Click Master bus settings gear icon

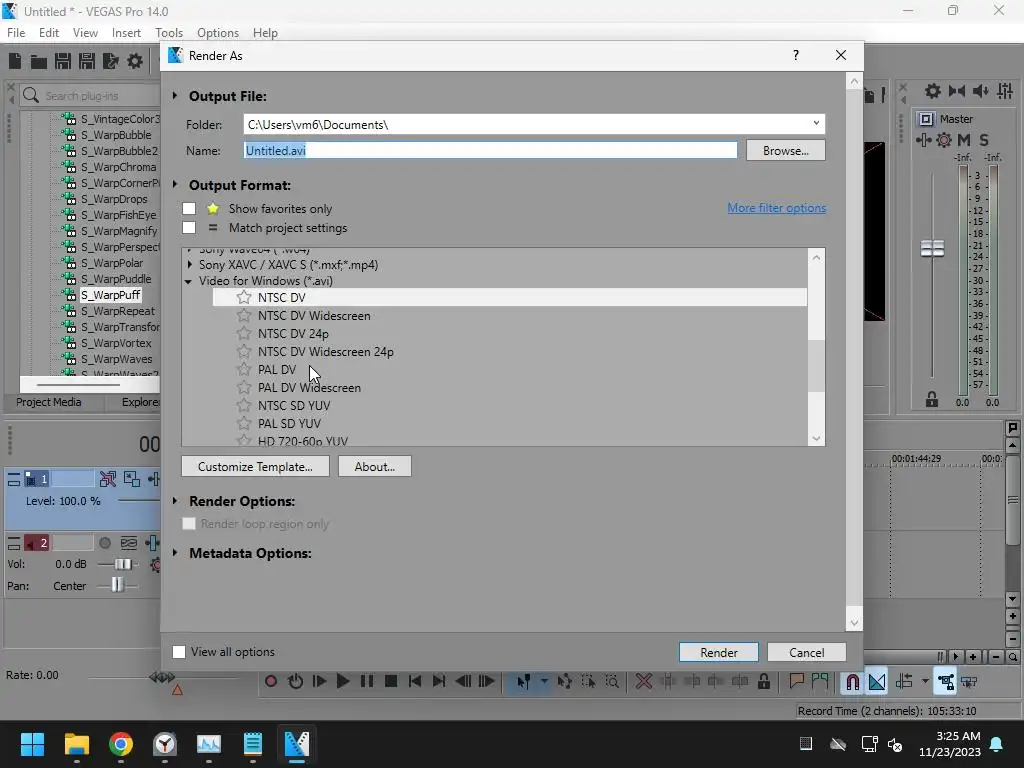click(933, 91)
